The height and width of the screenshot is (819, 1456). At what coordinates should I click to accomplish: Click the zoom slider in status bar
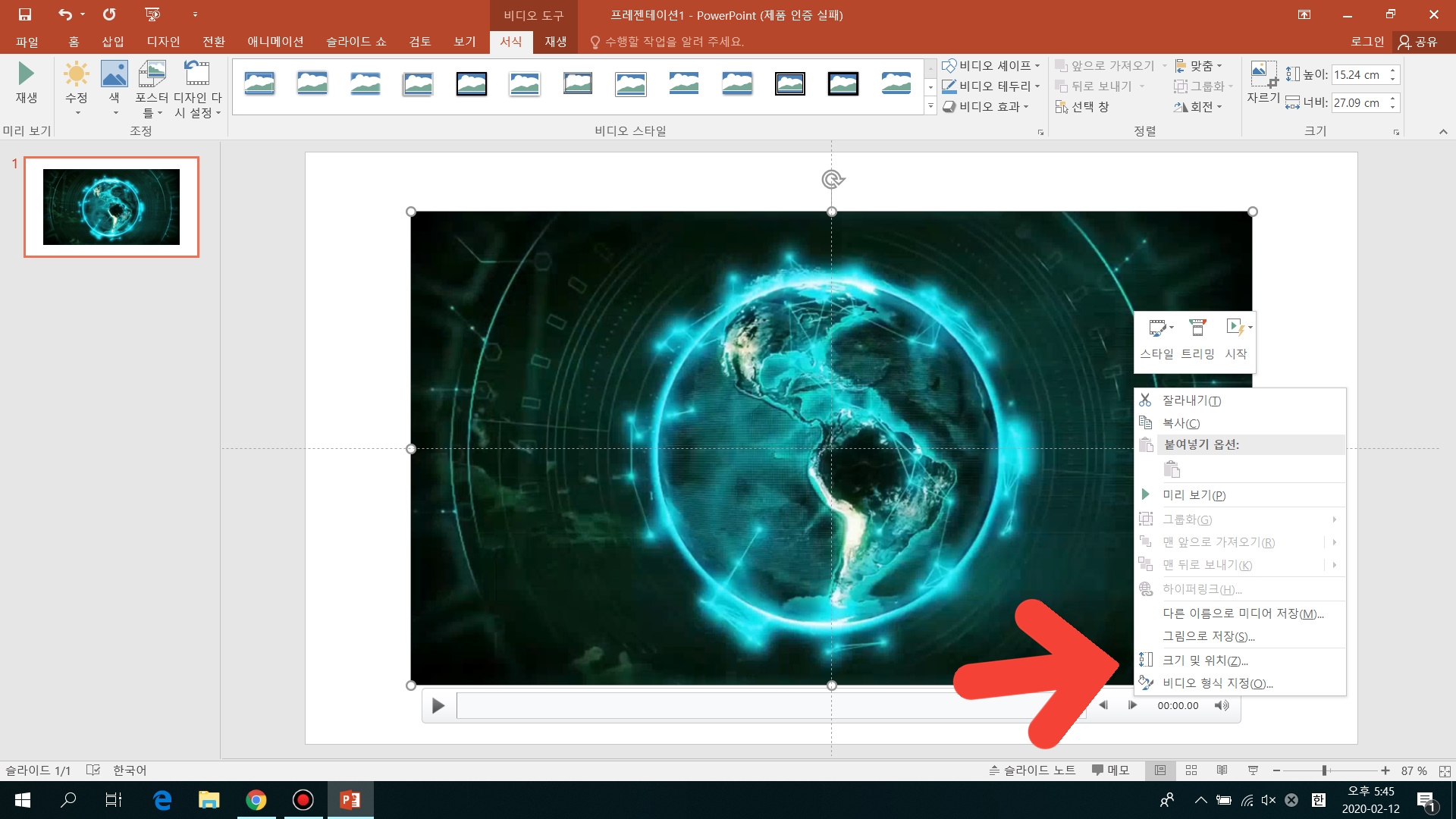click(x=1325, y=770)
